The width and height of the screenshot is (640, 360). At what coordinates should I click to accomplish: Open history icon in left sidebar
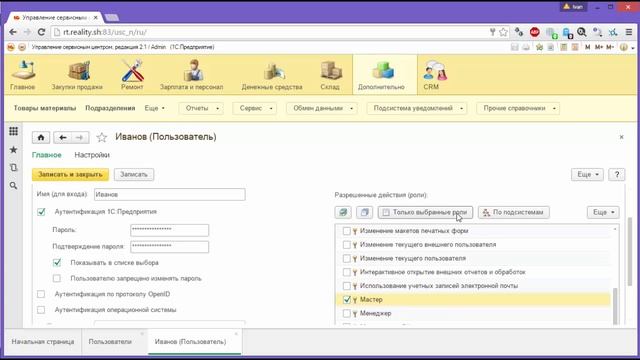coord(13,168)
